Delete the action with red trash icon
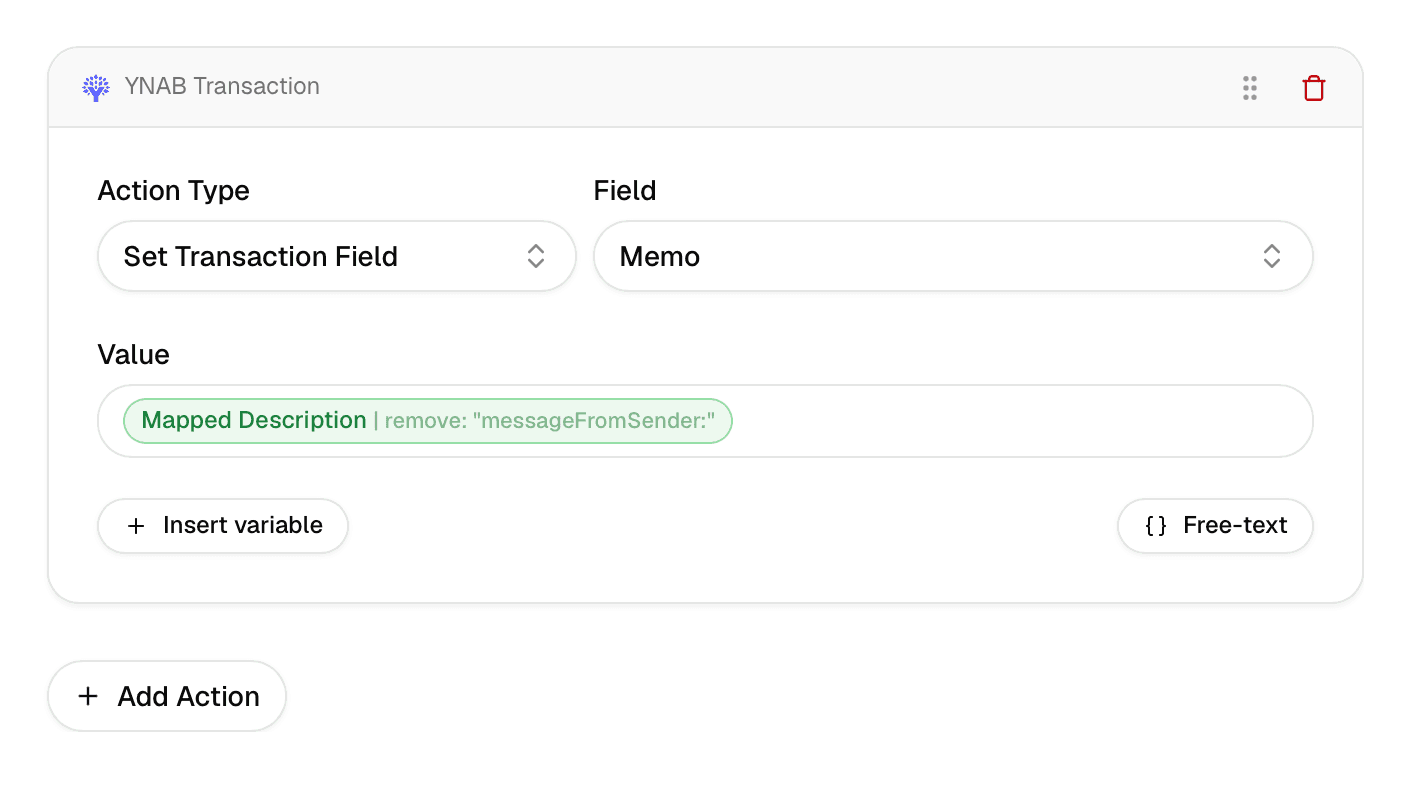 click(1313, 88)
